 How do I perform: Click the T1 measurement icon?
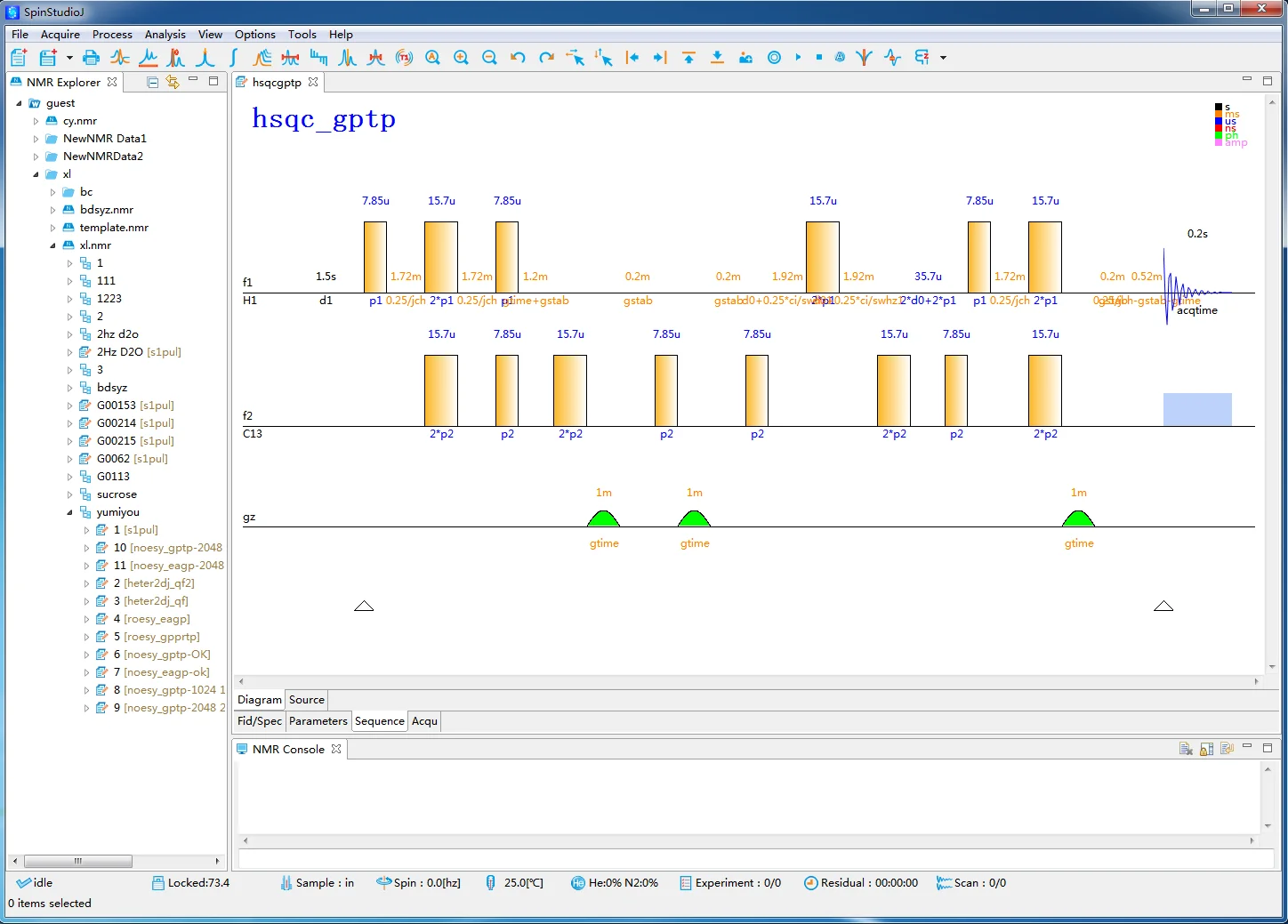(x=404, y=58)
